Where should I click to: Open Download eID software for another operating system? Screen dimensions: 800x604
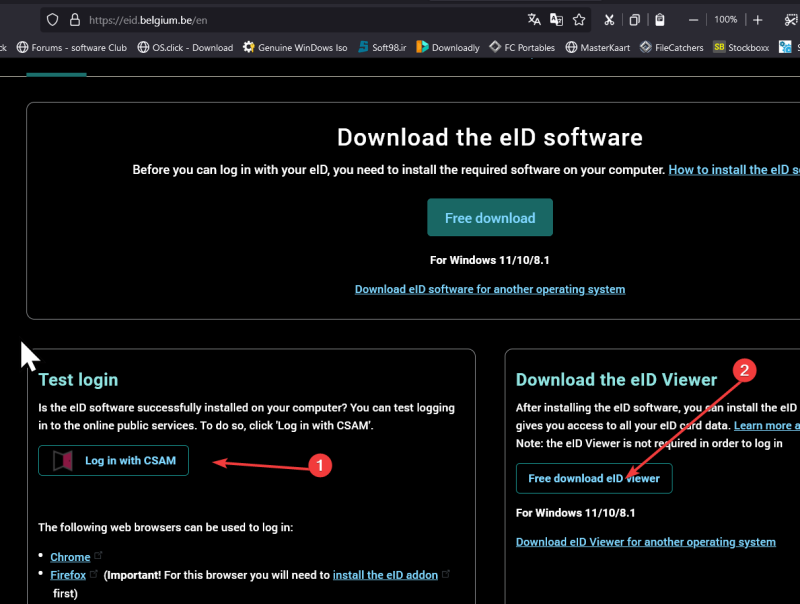[490, 289]
